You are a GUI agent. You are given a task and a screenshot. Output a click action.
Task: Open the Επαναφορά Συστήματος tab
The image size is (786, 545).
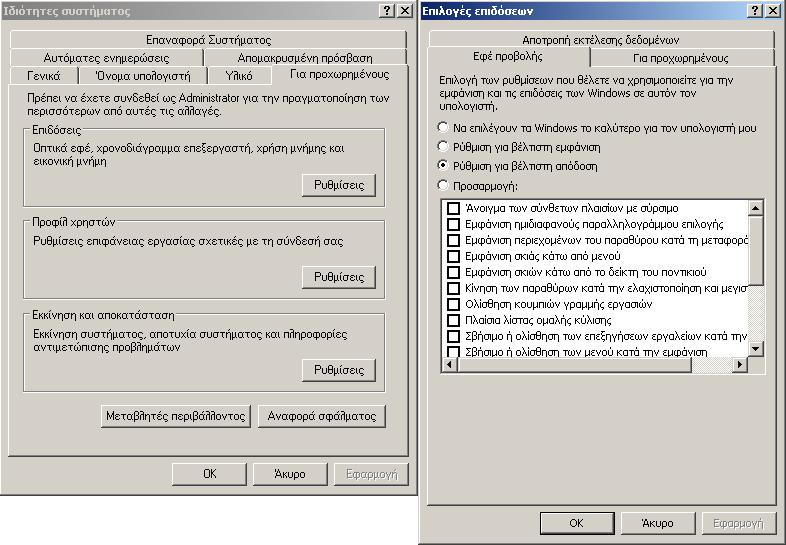tap(208, 40)
